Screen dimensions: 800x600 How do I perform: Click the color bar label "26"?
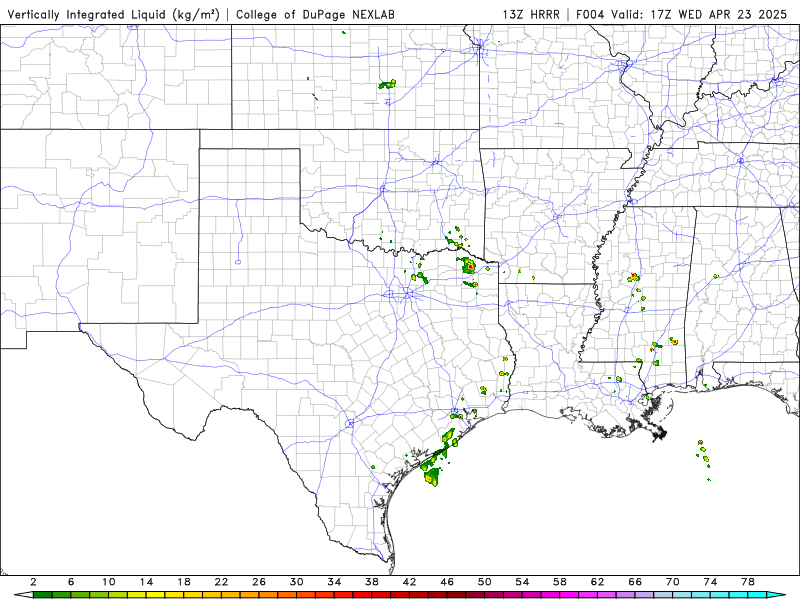(x=259, y=582)
